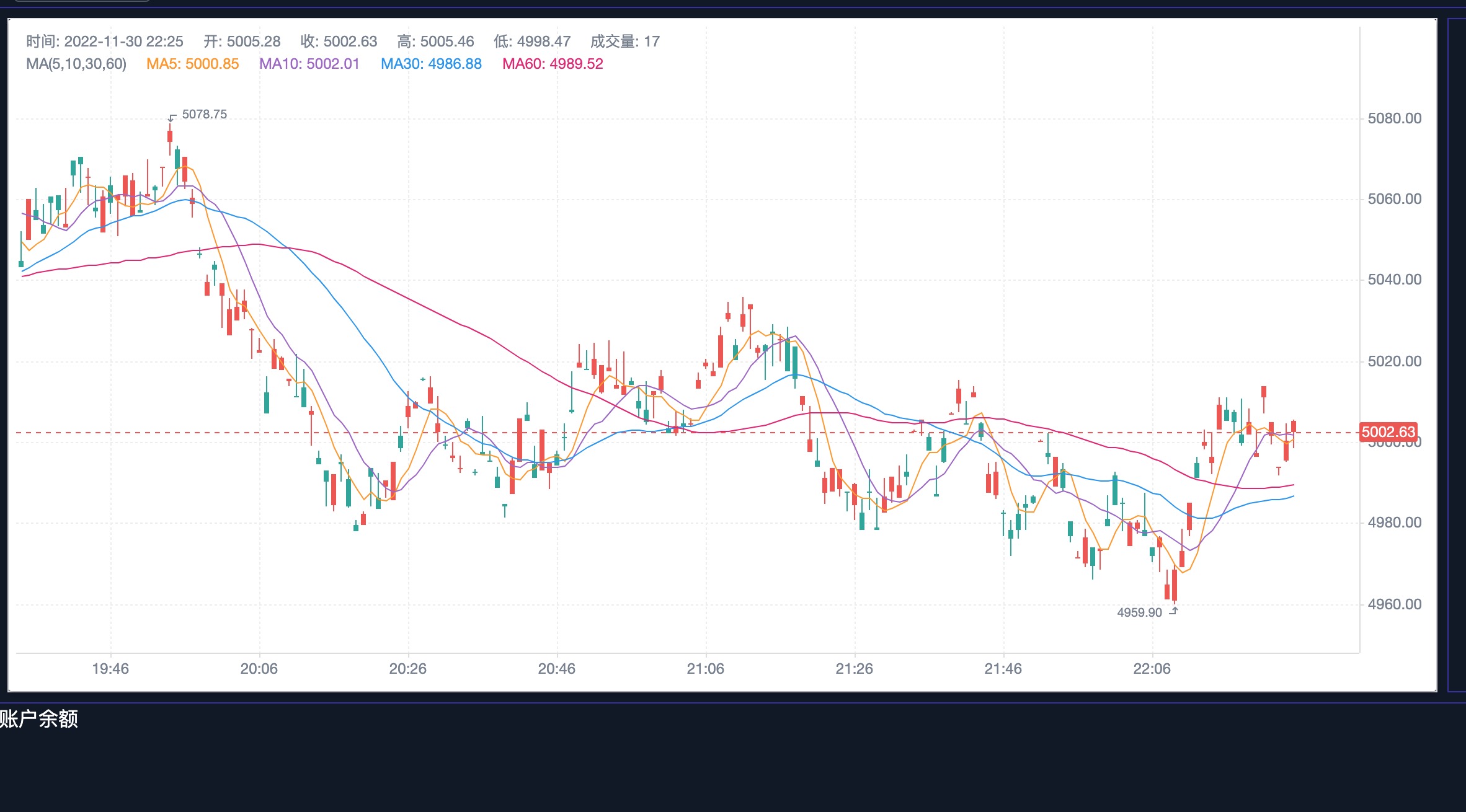Click the MA(5,10,30,60) indicator title
The image size is (1466, 812).
pyautogui.click(x=76, y=64)
